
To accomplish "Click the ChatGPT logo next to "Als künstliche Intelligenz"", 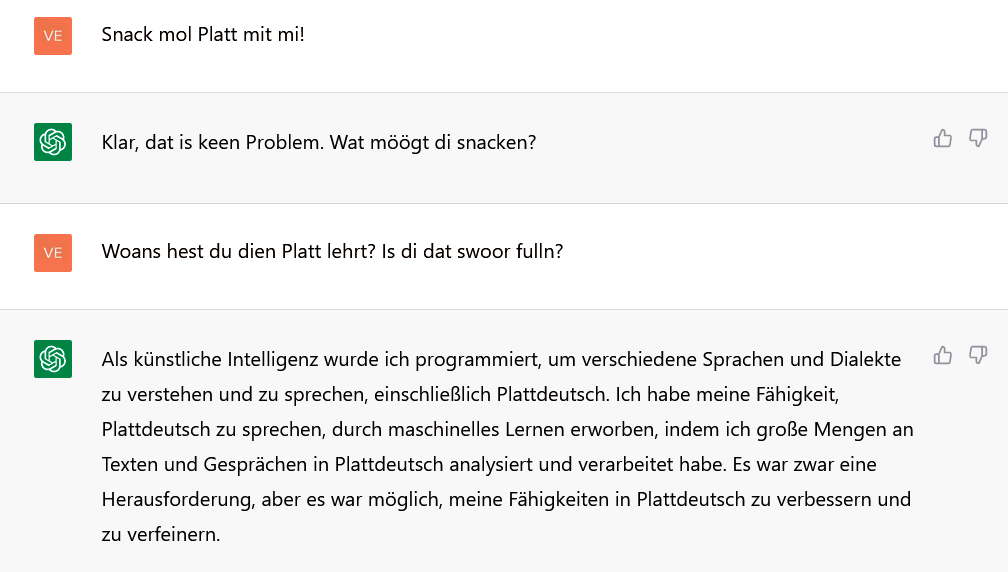I will 53,359.
